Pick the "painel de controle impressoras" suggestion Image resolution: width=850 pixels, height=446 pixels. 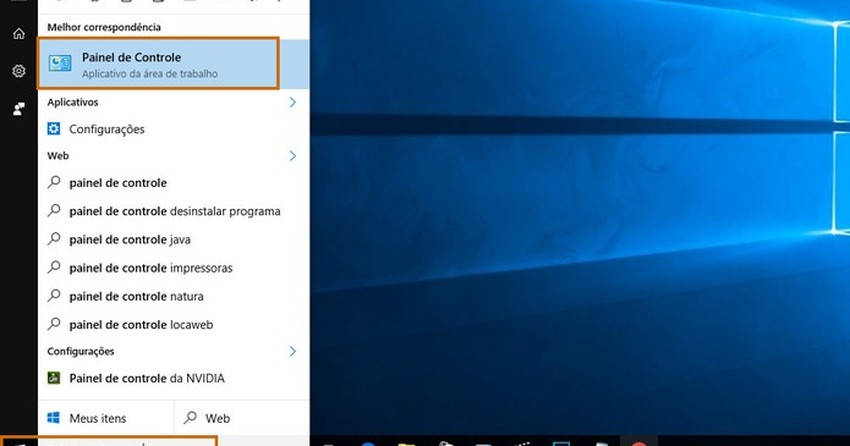173,268
